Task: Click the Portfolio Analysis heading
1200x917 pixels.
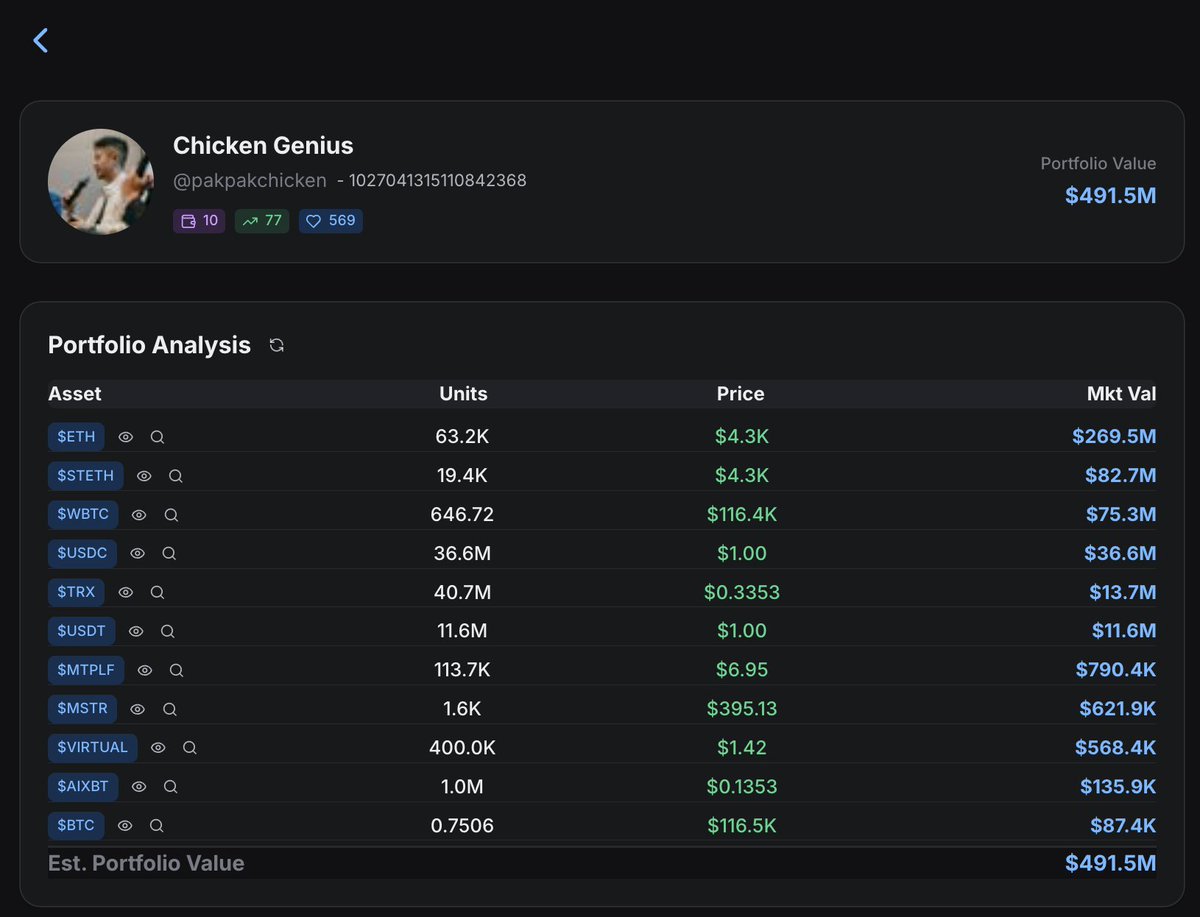Action: 149,345
